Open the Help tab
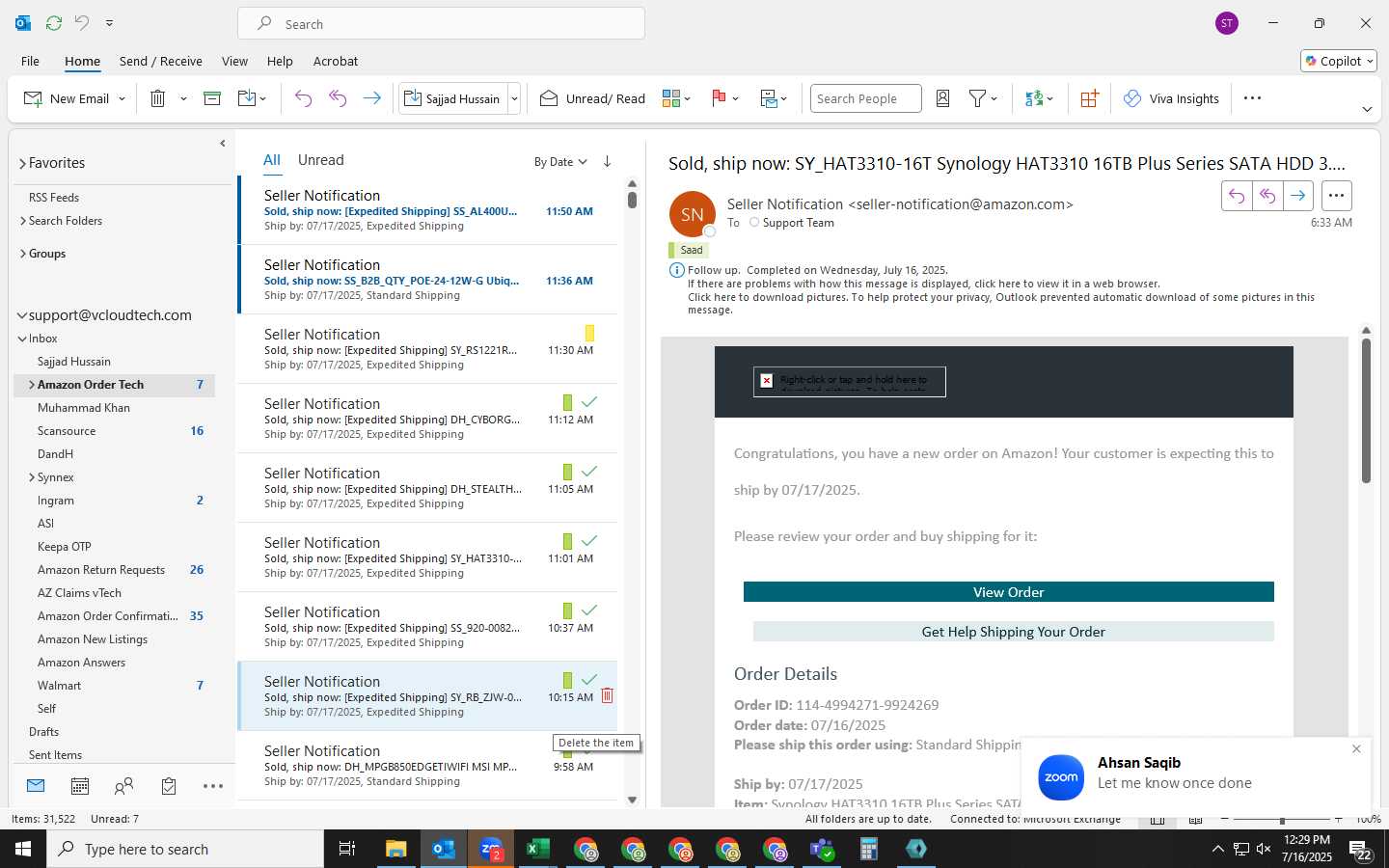 coord(280,61)
